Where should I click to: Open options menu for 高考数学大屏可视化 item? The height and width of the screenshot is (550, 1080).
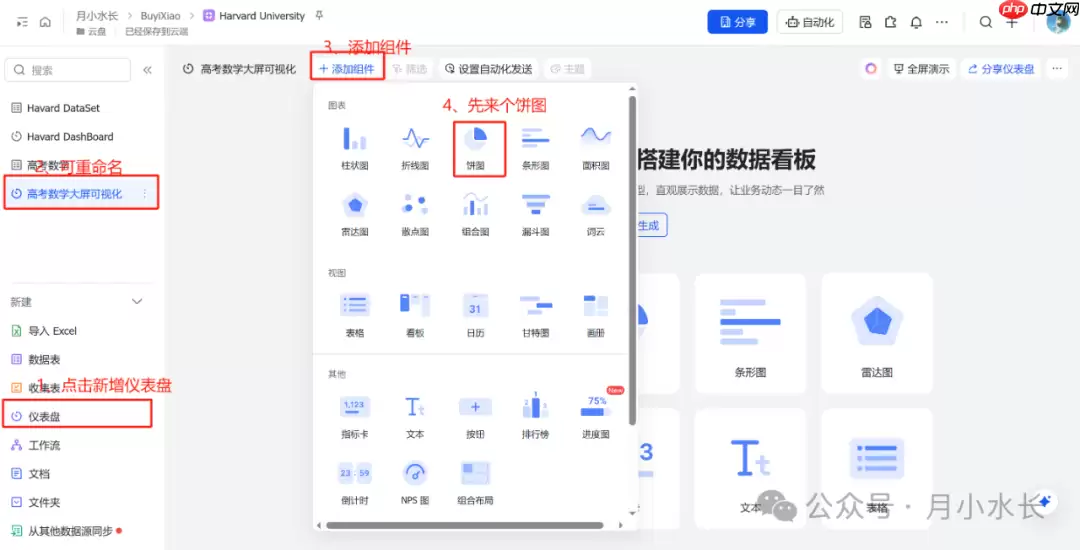[x=144, y=194]
